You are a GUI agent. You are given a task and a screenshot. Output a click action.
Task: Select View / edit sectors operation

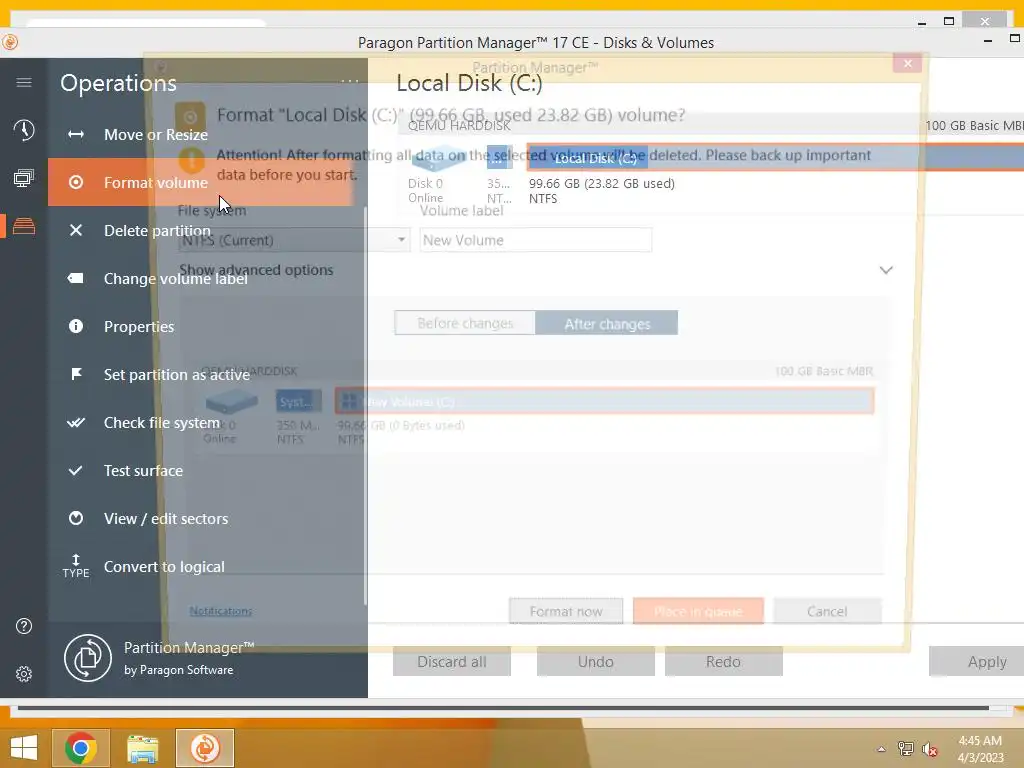[200, 519]
